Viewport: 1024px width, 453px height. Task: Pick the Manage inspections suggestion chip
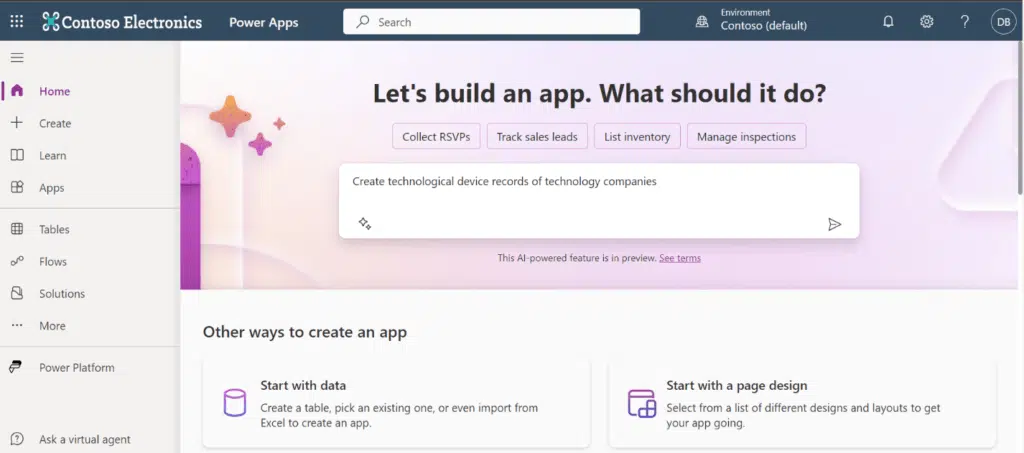tap(746, 136)
